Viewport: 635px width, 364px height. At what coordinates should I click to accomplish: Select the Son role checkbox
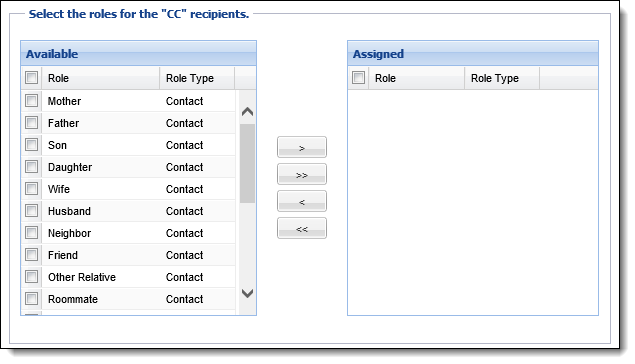32,145
